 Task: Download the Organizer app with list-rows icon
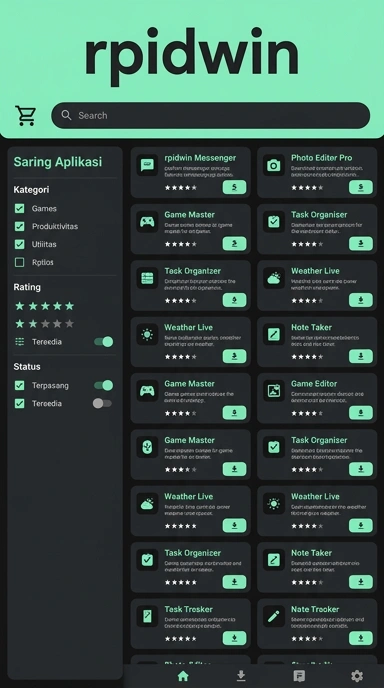[x=234, y=300]
